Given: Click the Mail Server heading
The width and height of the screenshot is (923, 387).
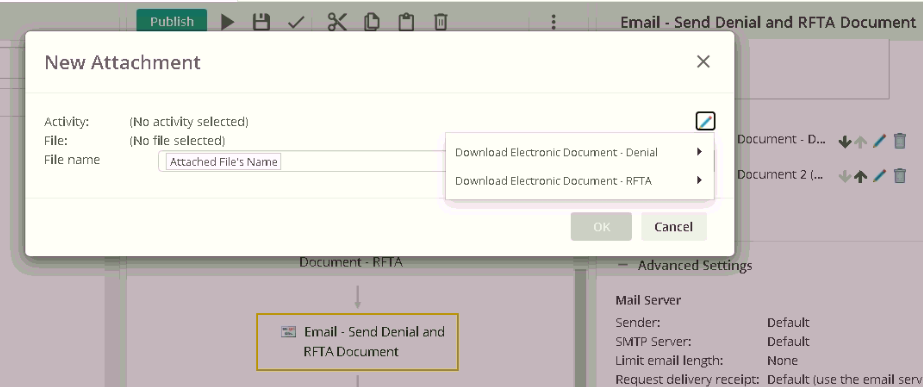Looking at the screenshot, I should [648, 300].
